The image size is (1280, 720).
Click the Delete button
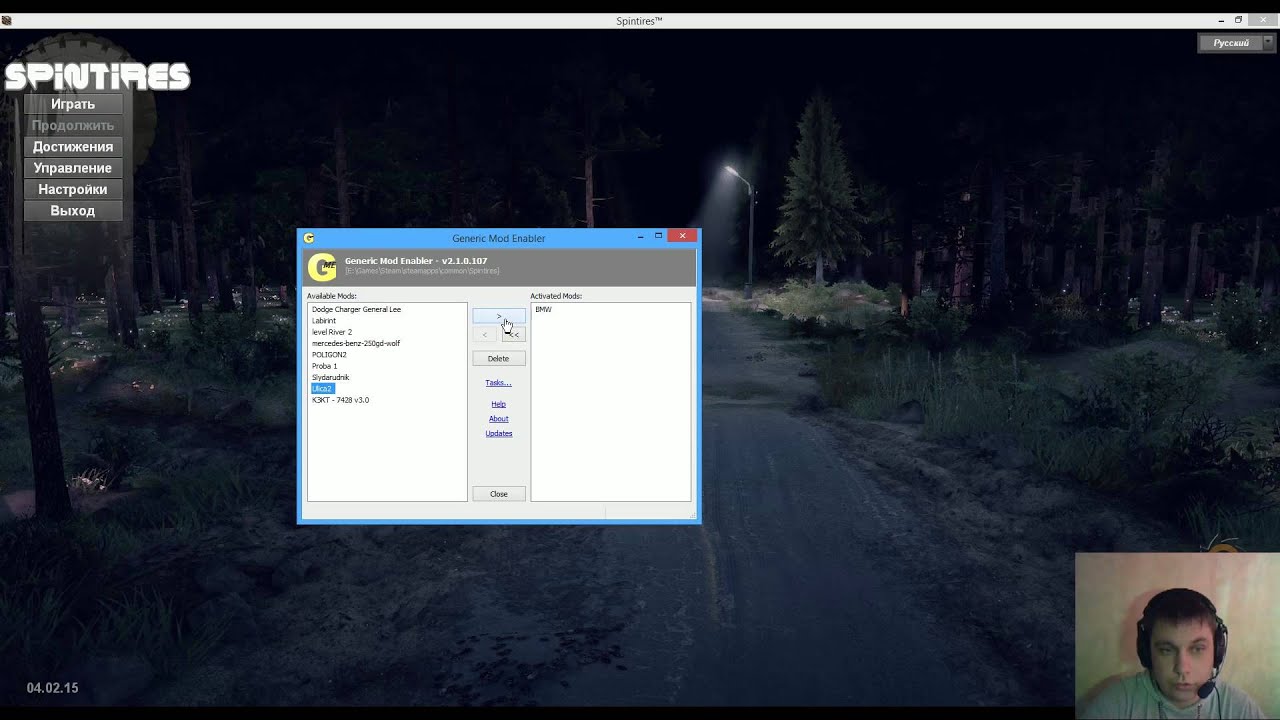499,358
